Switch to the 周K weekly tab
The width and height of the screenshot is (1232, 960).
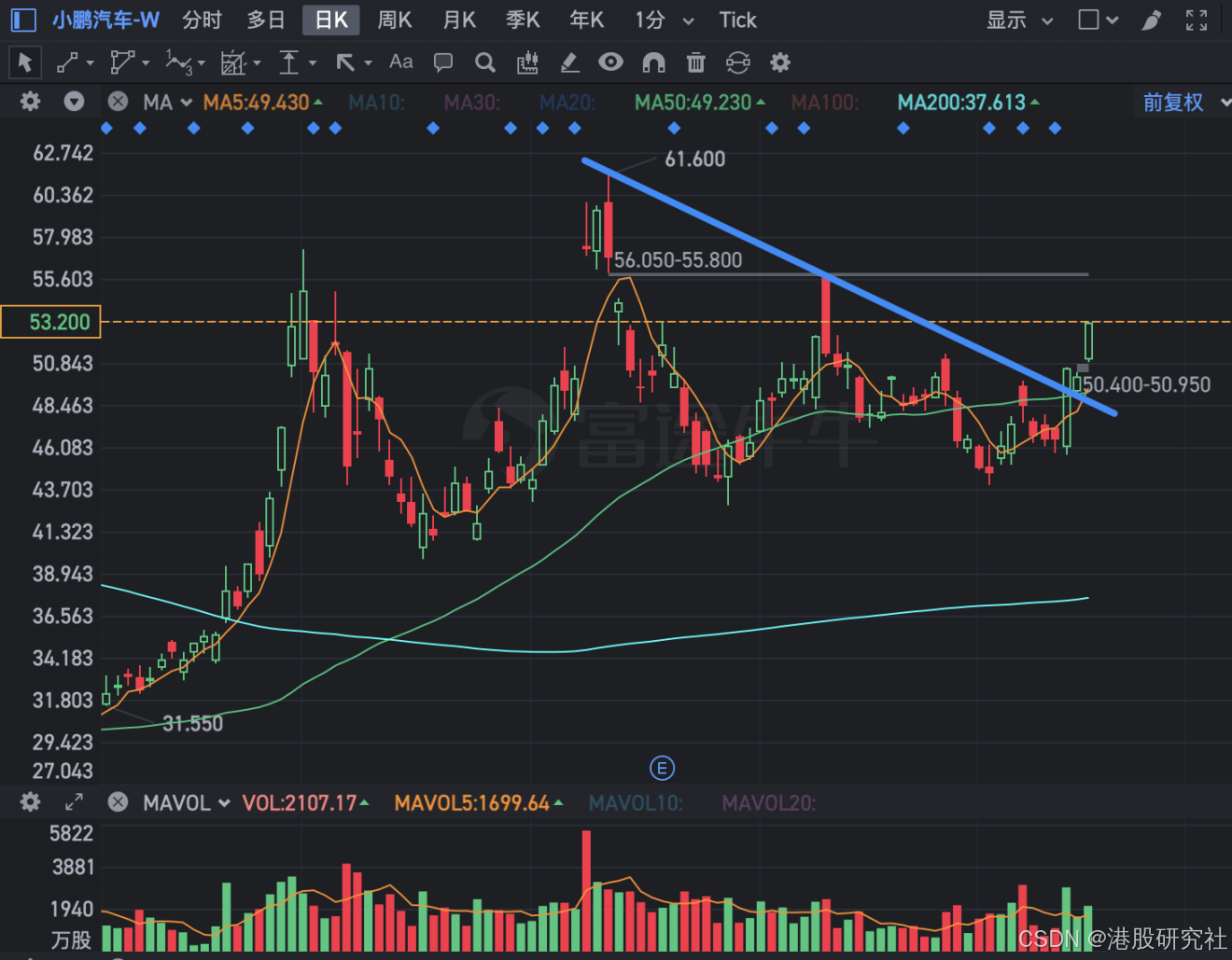395,20
